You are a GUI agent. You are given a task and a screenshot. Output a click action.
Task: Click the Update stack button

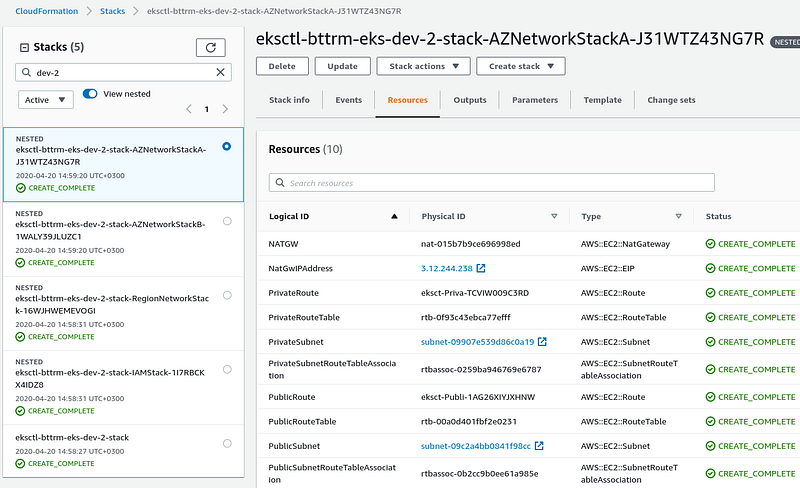[342, 66]
